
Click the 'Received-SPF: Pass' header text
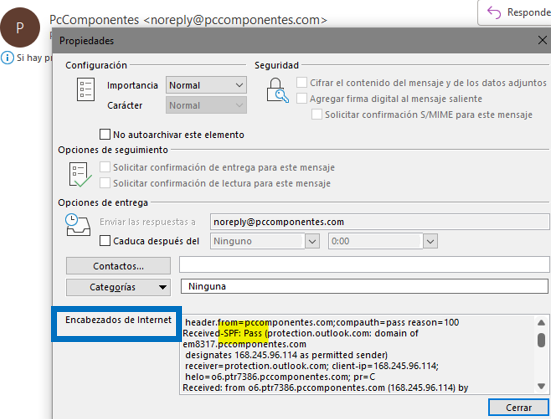point(222,333)
